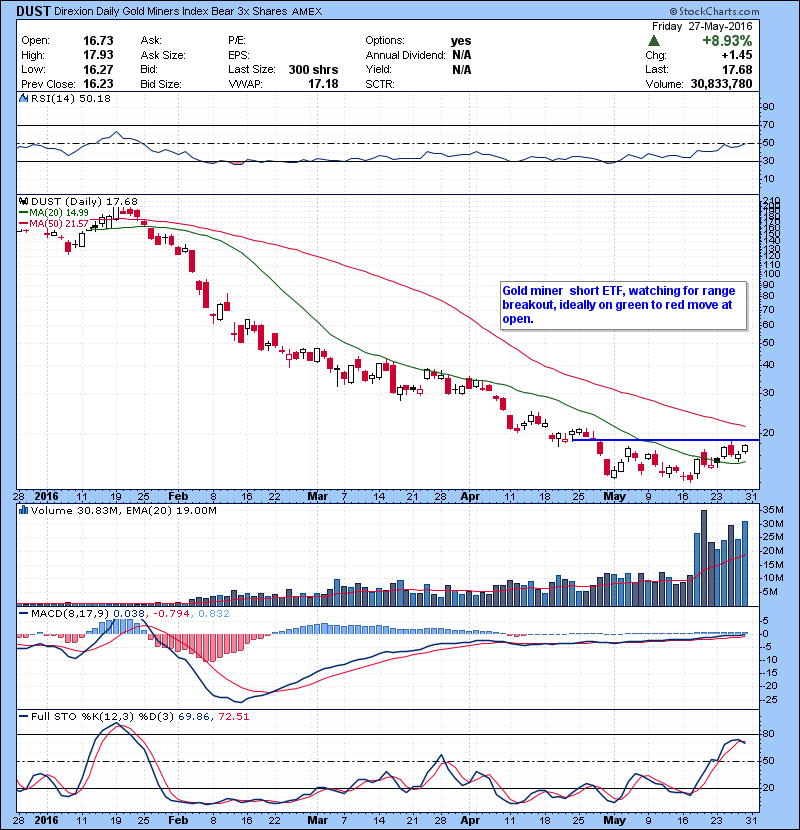
Task: Click the MACD(8,17,9) legend label
Action: click(x=65, y=614)
